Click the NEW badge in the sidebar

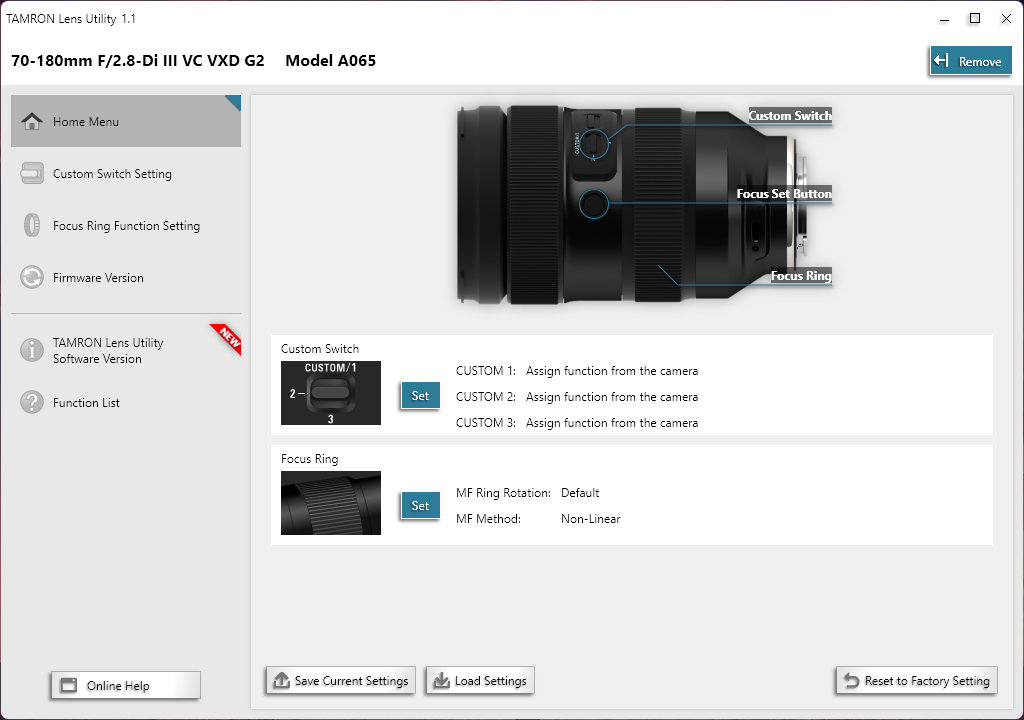(x=225, y=339)
